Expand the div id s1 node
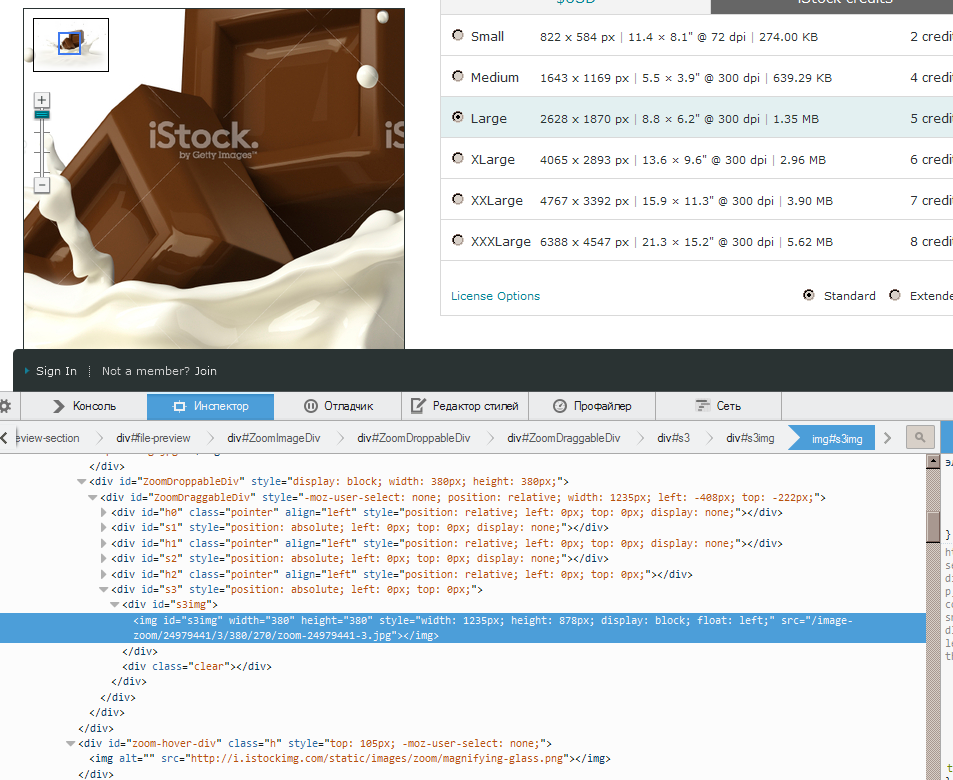The image size is (953, 780). 103,528
